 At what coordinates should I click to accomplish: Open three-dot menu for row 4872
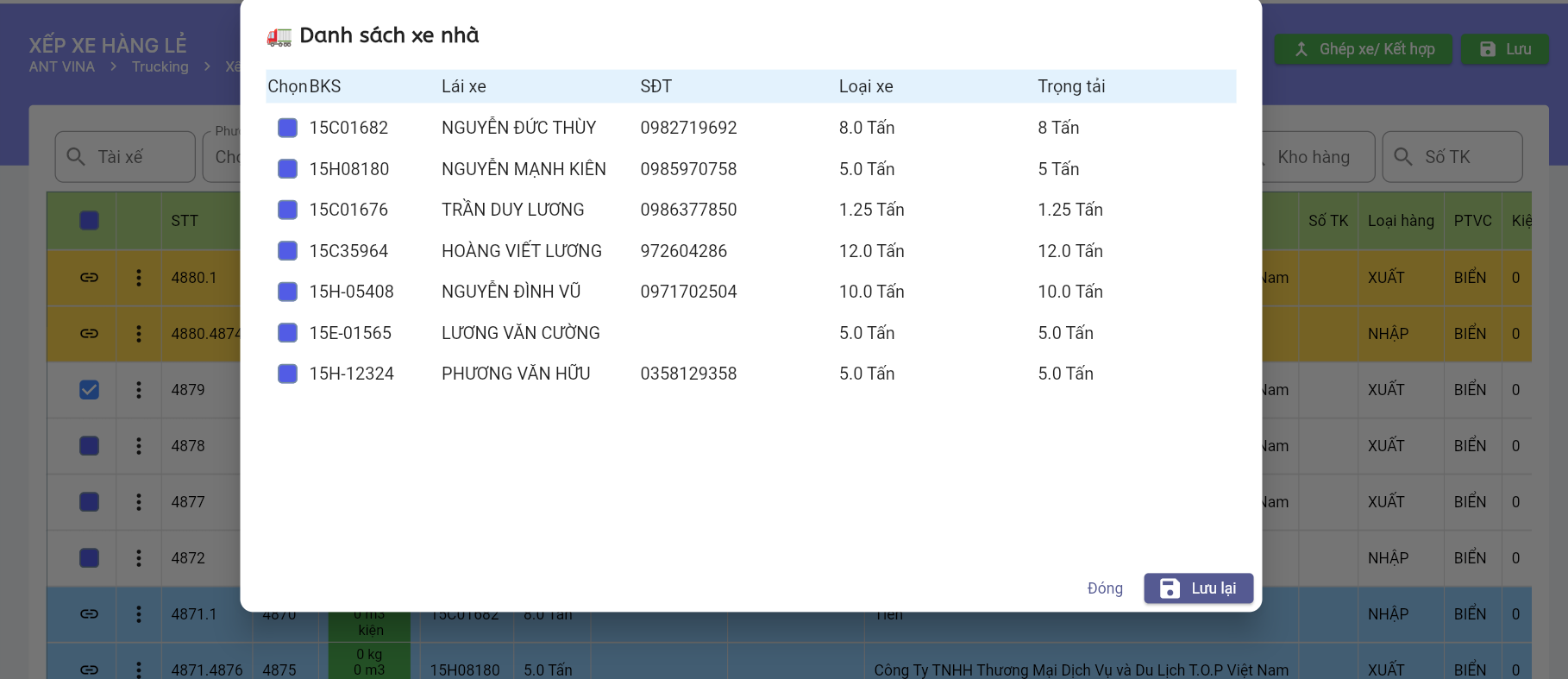pyautogui.click(x=138, y=558)
